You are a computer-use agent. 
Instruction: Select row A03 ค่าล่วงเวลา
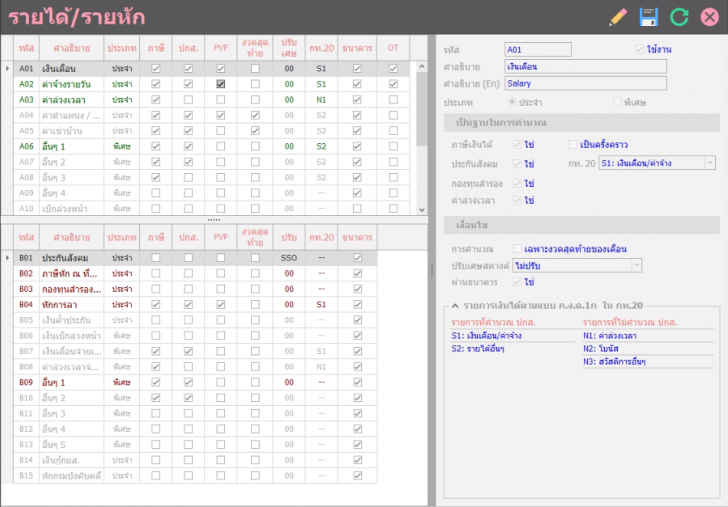(x=211, y=99)
